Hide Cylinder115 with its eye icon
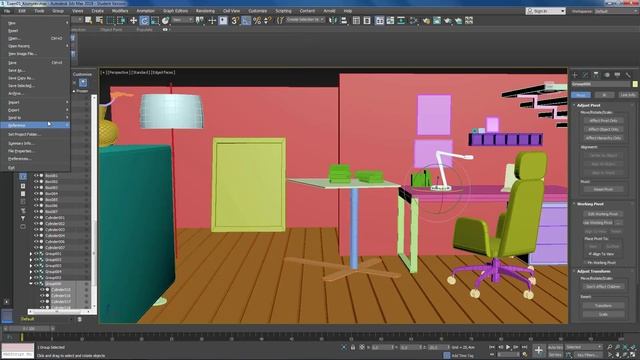The image size is (640, 360). [x=42, y=289]
